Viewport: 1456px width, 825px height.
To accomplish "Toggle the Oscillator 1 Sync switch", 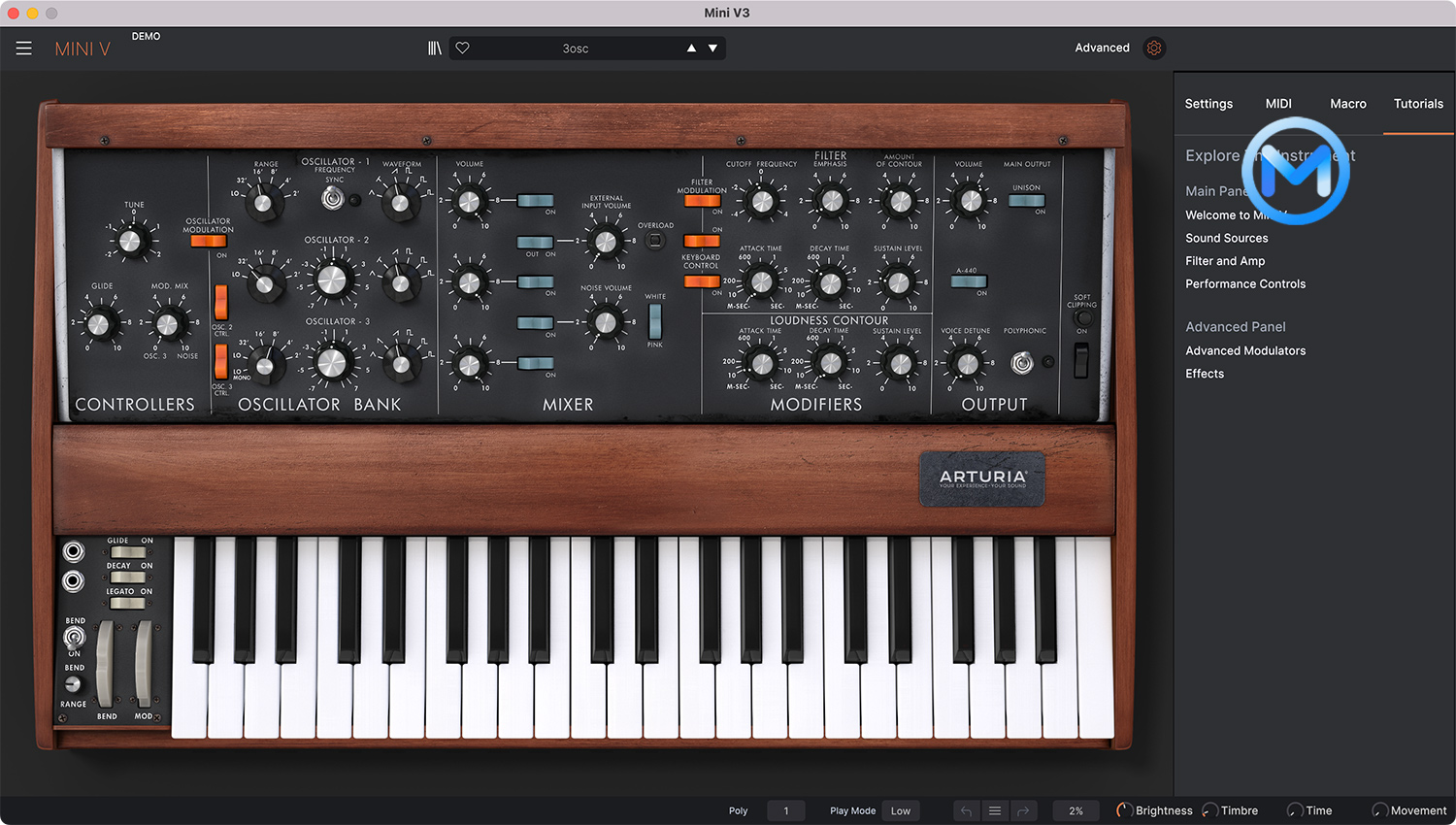I will tap(333, 199).
